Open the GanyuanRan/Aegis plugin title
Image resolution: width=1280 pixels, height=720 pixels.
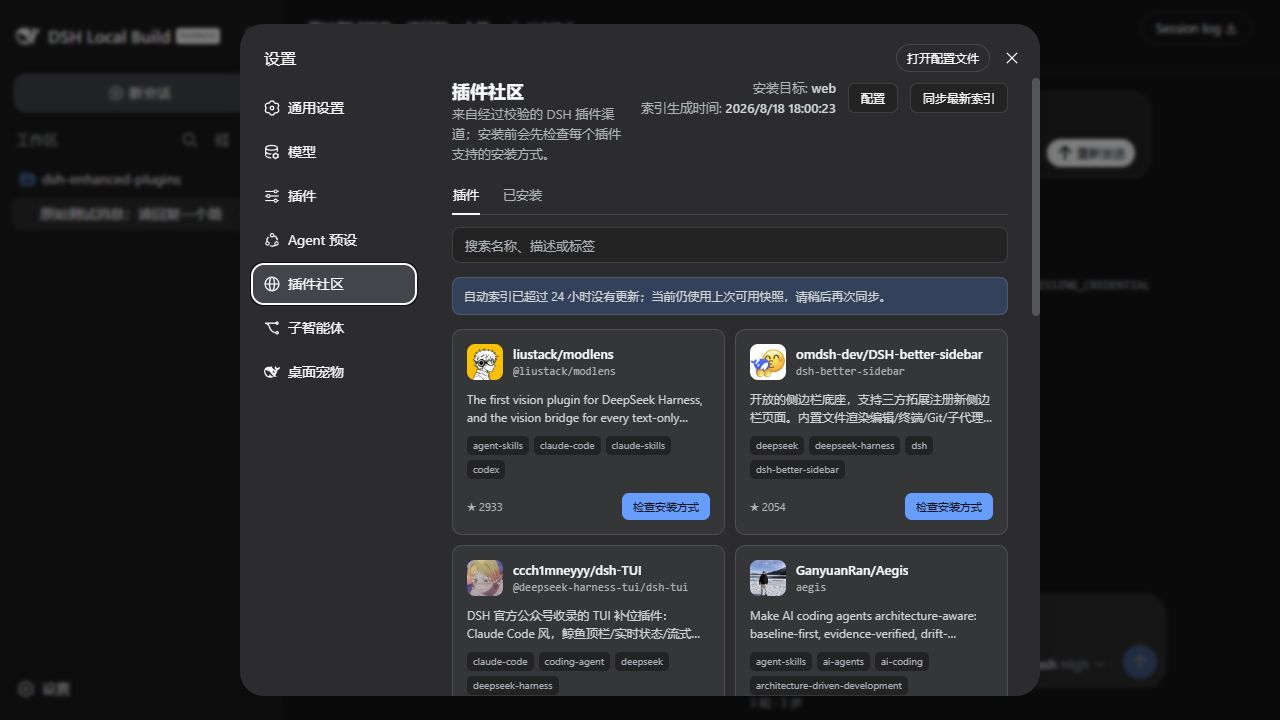852,570
